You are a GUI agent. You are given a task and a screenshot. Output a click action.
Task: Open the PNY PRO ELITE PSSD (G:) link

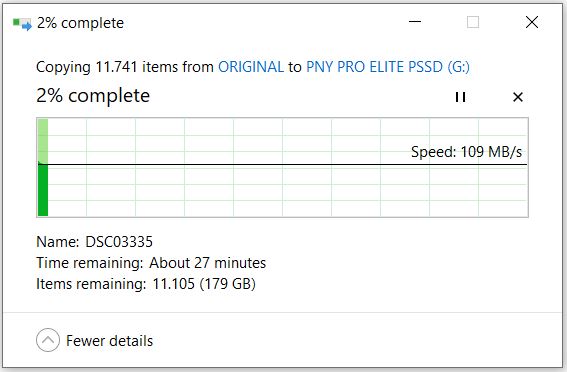tap(388, 67)
